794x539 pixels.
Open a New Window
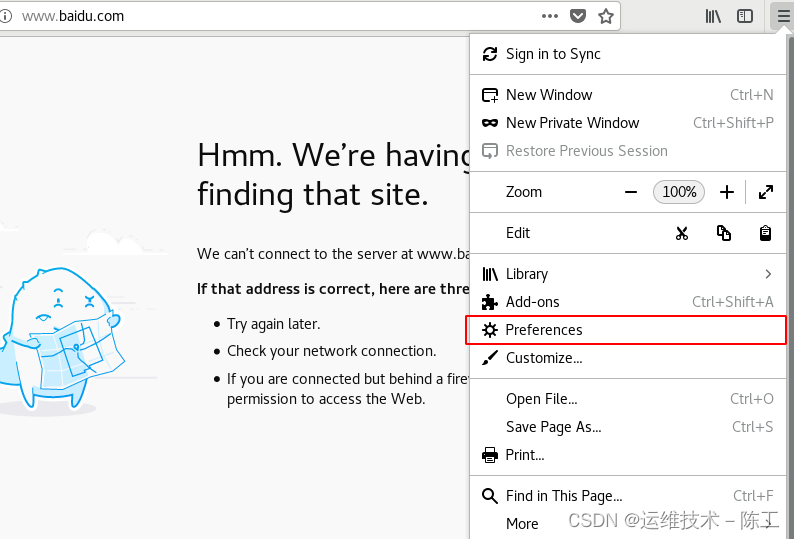pyautogui.click(x=628, y=95)
